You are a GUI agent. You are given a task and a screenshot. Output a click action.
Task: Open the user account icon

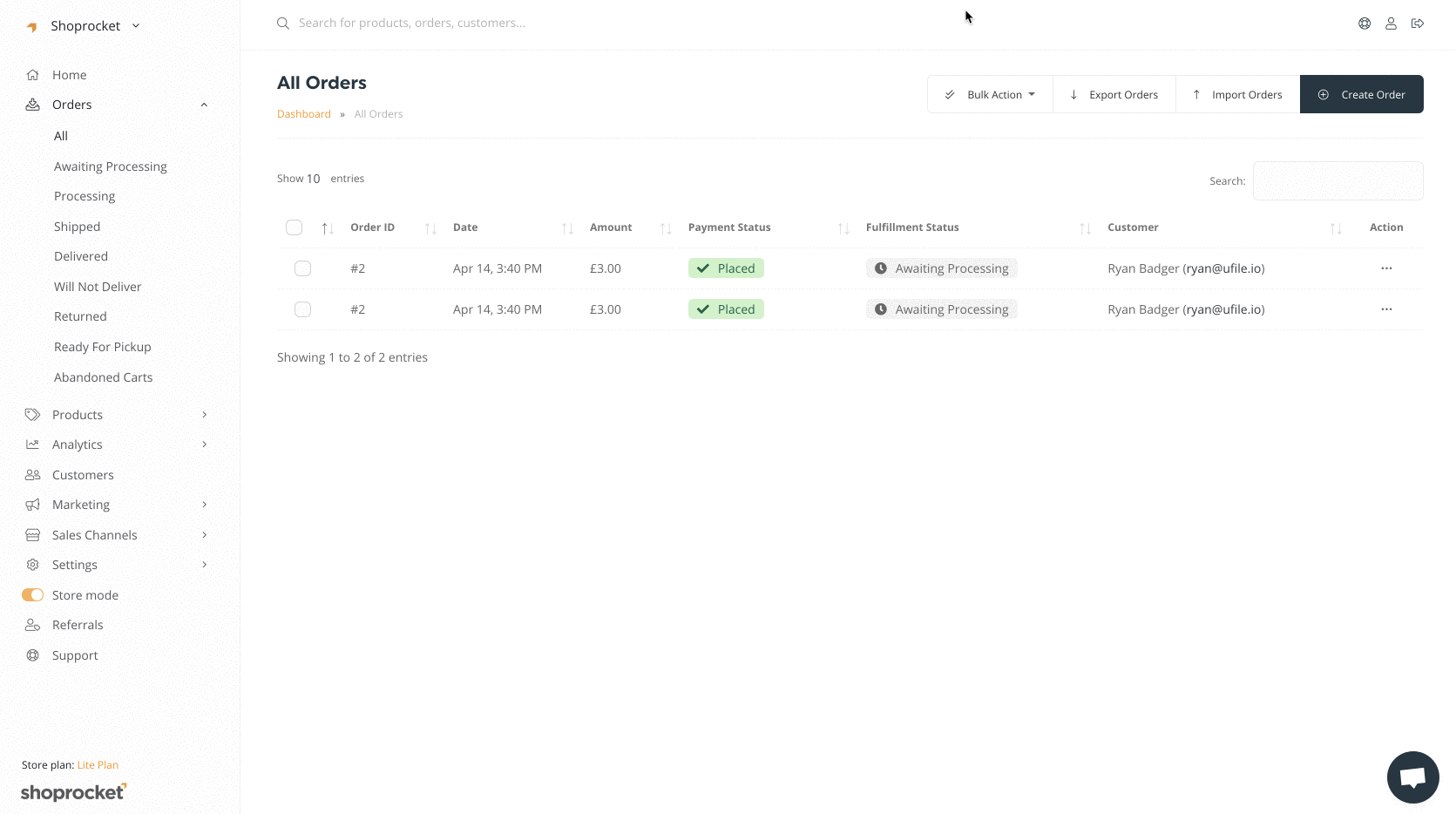(1391, 24)
